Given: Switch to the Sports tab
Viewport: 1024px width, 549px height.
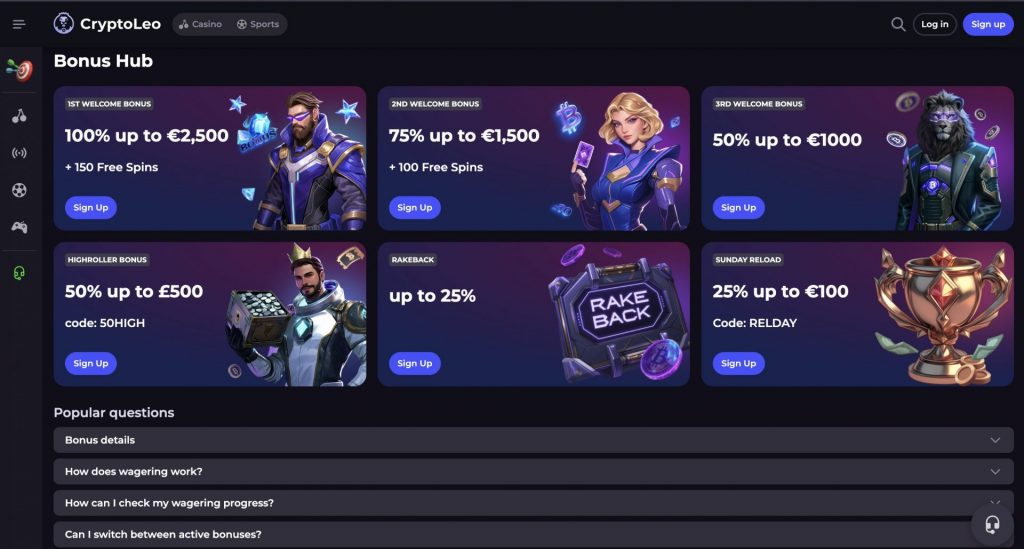Looking at the screenshot, I should tap(258, 24).
